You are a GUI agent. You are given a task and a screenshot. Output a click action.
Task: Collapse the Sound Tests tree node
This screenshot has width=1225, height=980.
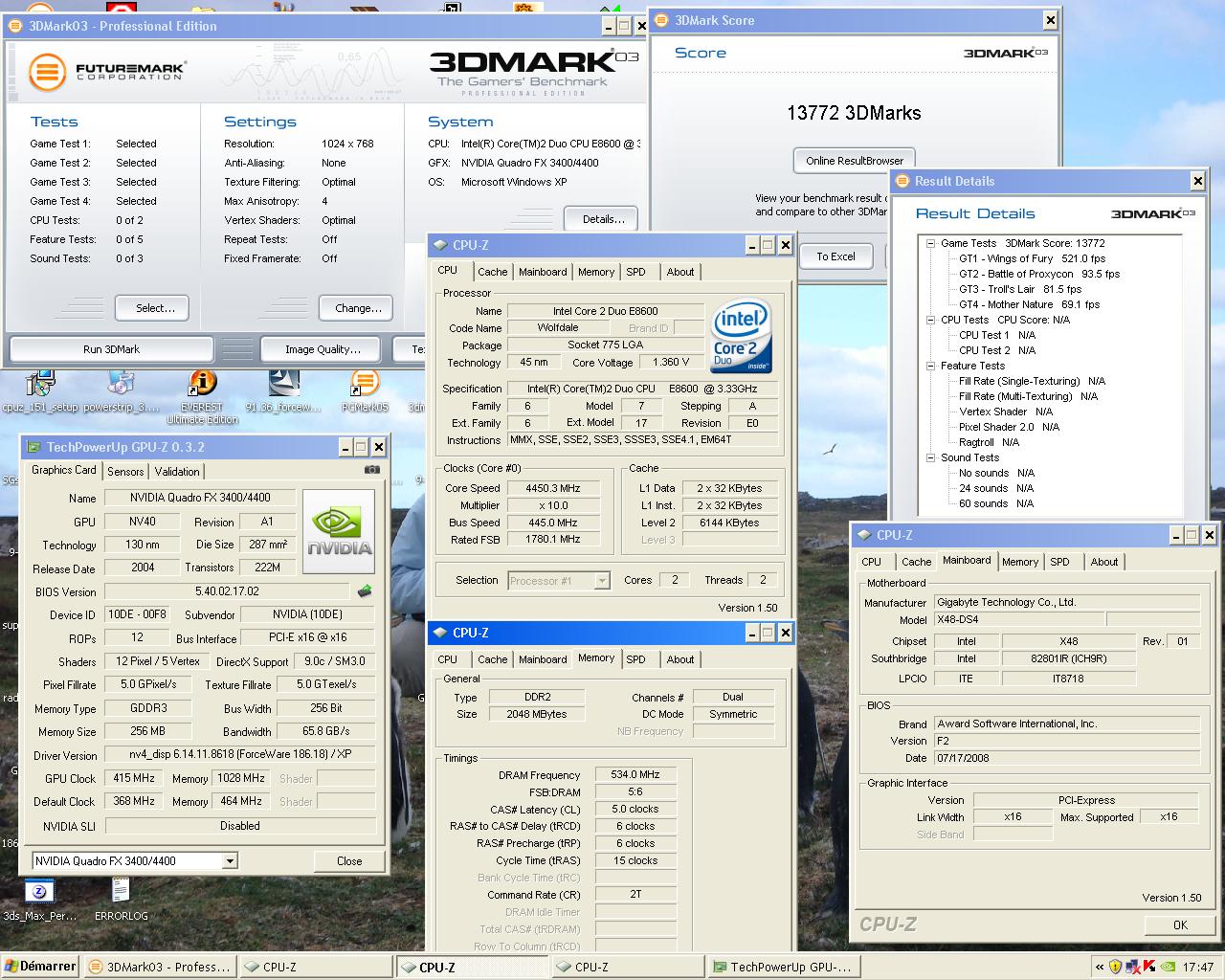[x=930, y=457]
